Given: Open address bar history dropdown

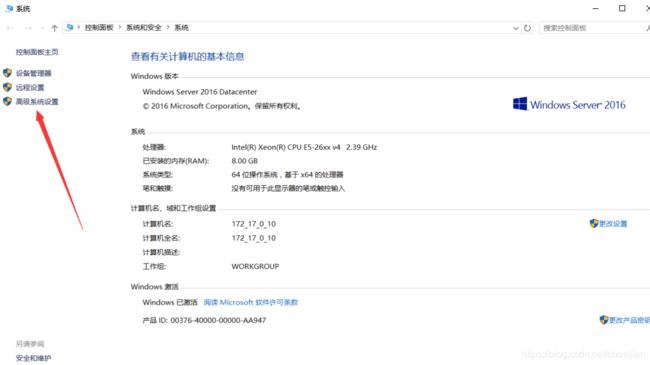Looking at the screenshot, I should [516, 28].
